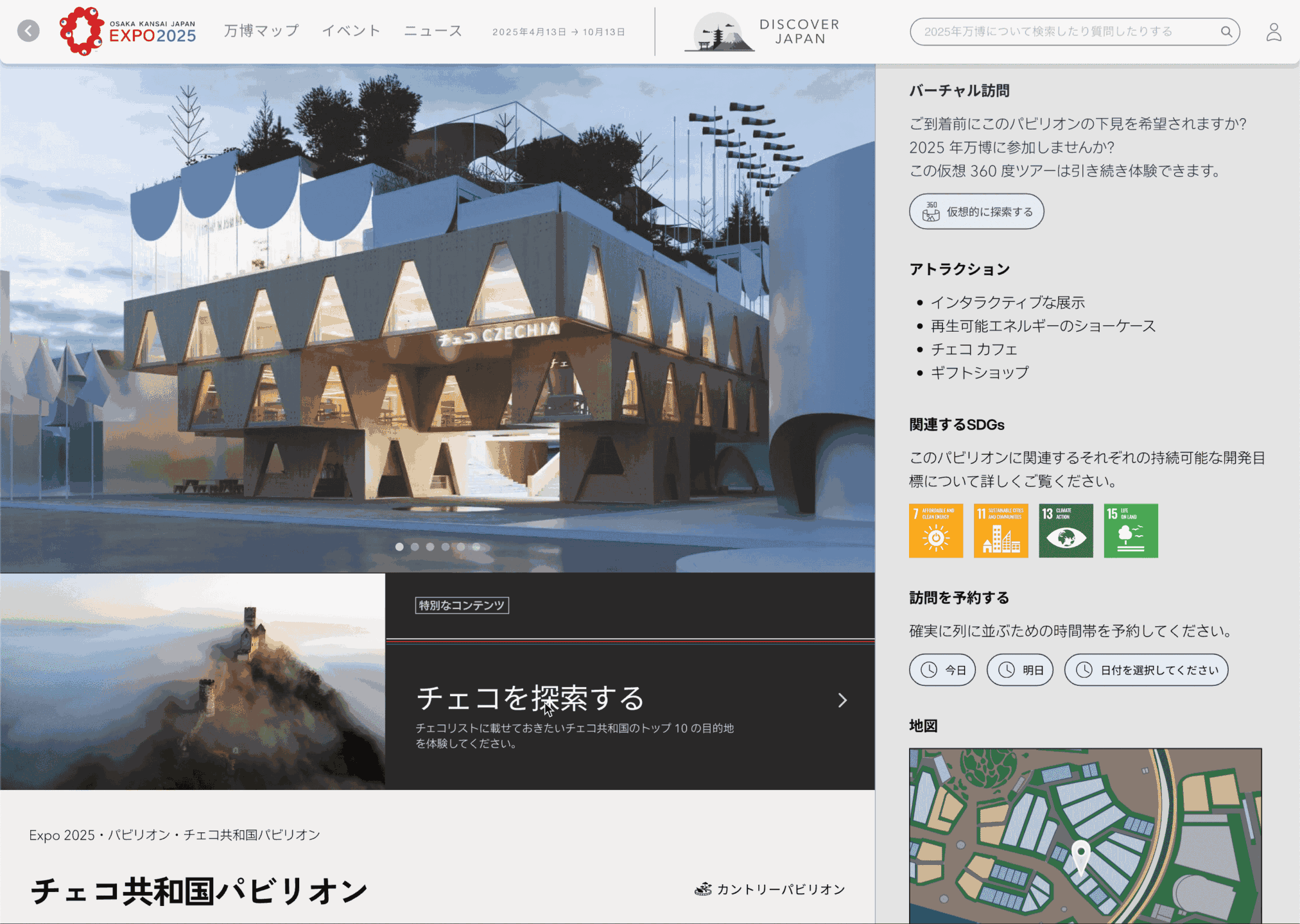Viewport: 1300px width, 924px height.
Task: Click the Discover Japan logo
Action: click(x=763, y=32)
